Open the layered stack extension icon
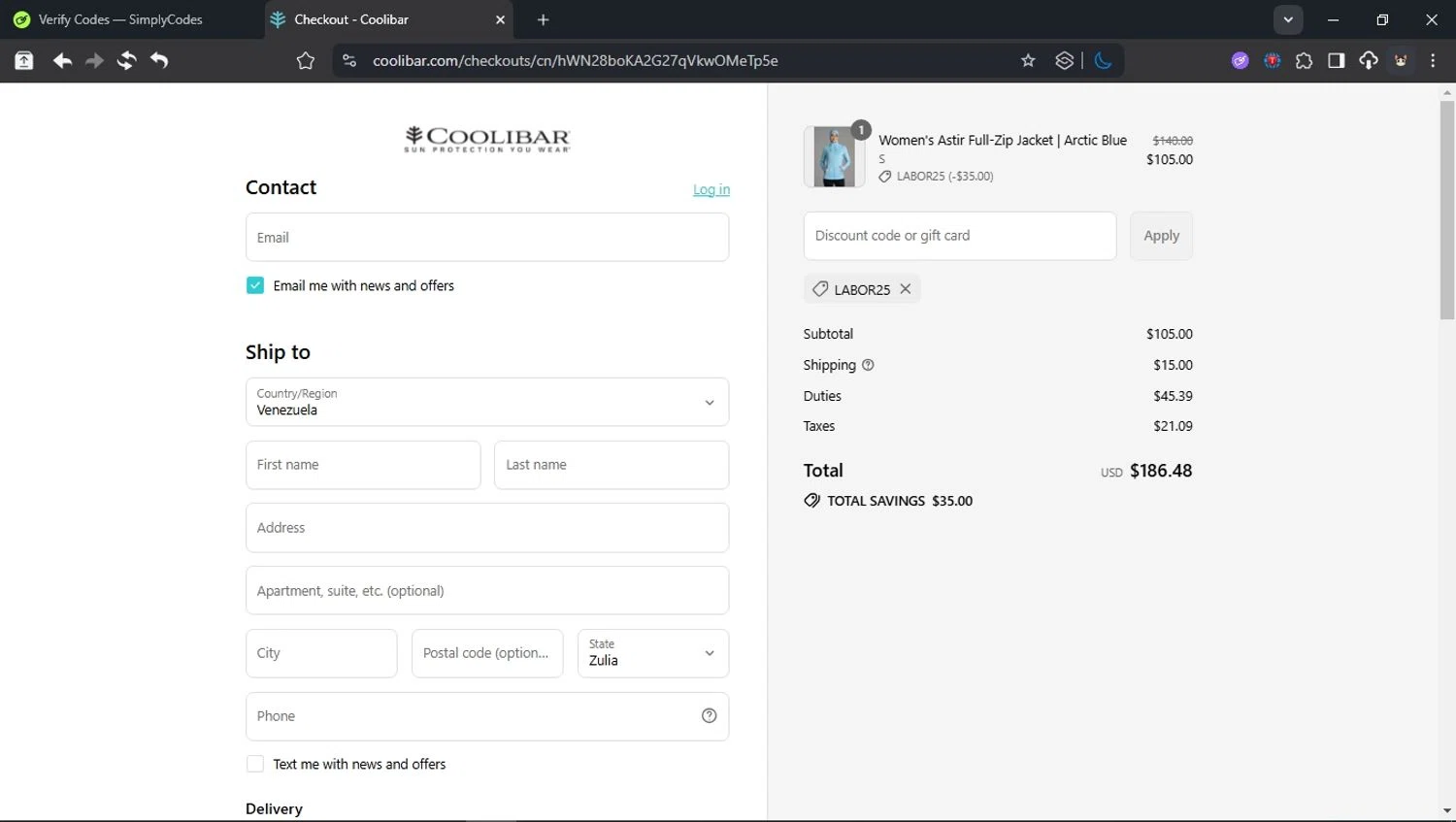 click(1065, 60)
